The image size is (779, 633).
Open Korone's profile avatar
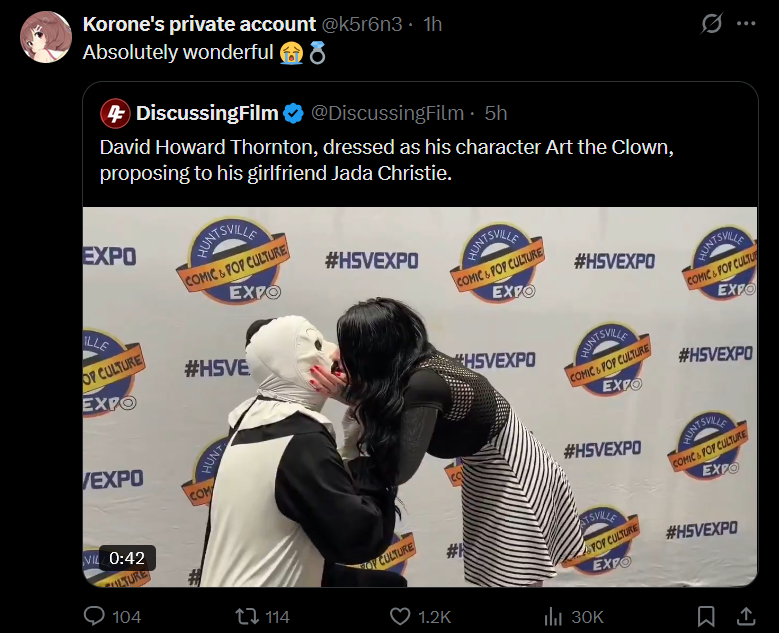pyautogui.click(x=46, y=37)
